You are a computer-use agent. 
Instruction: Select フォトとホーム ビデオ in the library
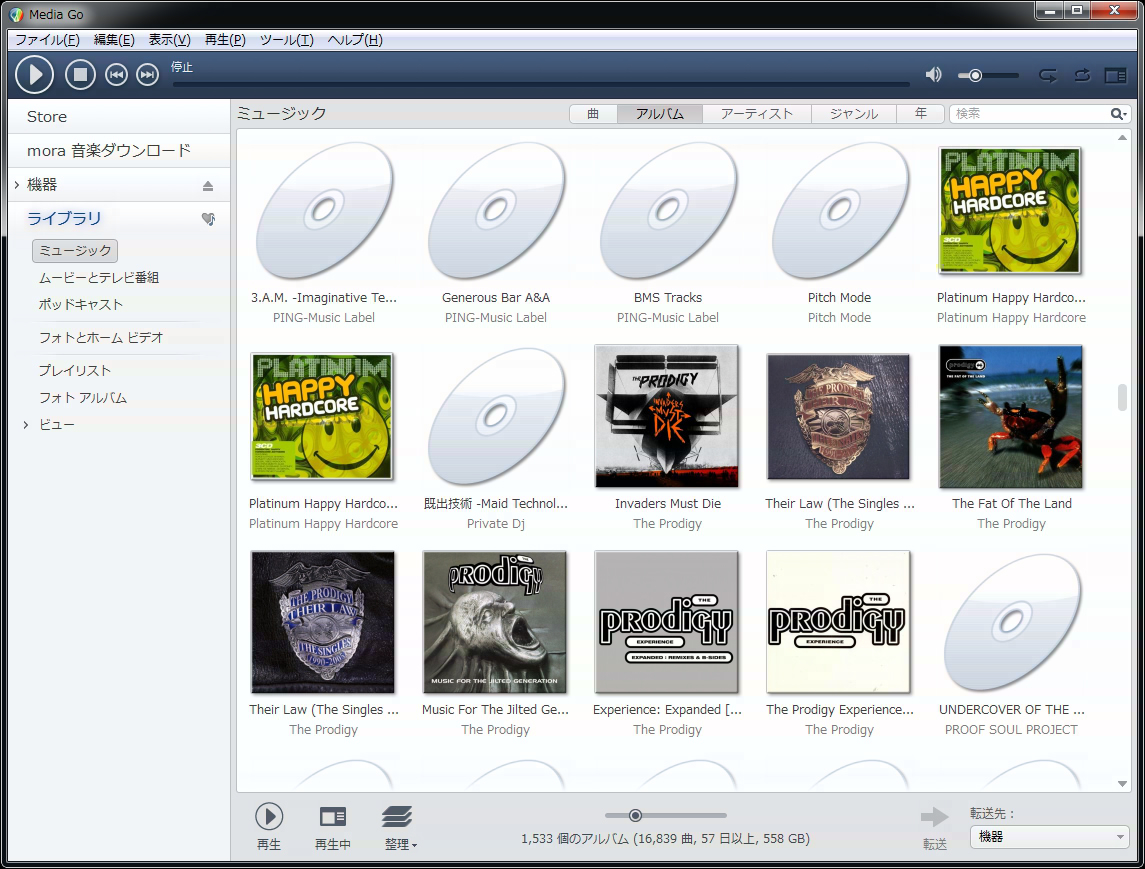tap(101, 337)
